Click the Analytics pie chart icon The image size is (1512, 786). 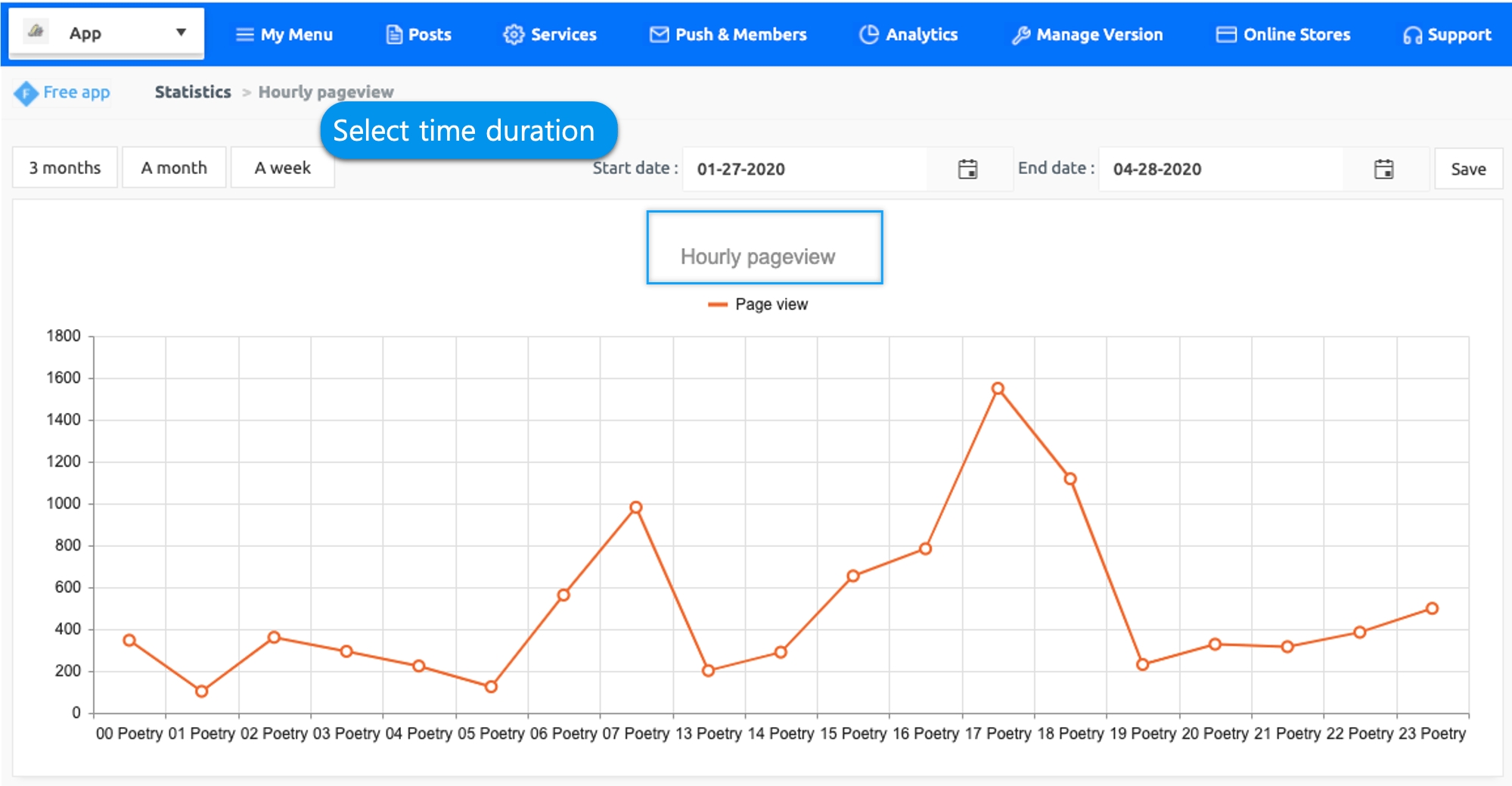869,34
